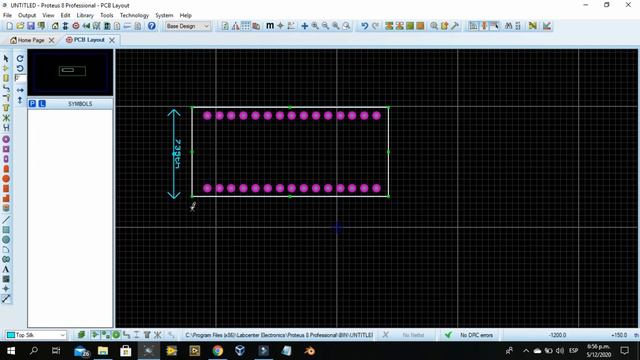Open the File menu
The width and height of the screenshot is (640, 360).
coord(7,15)
